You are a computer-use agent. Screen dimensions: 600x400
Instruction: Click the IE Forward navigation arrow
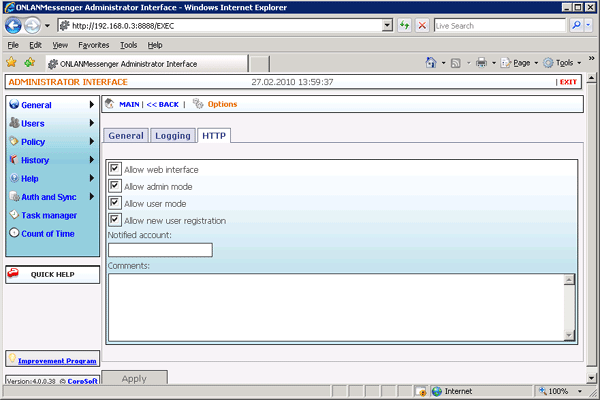[32, 26]
